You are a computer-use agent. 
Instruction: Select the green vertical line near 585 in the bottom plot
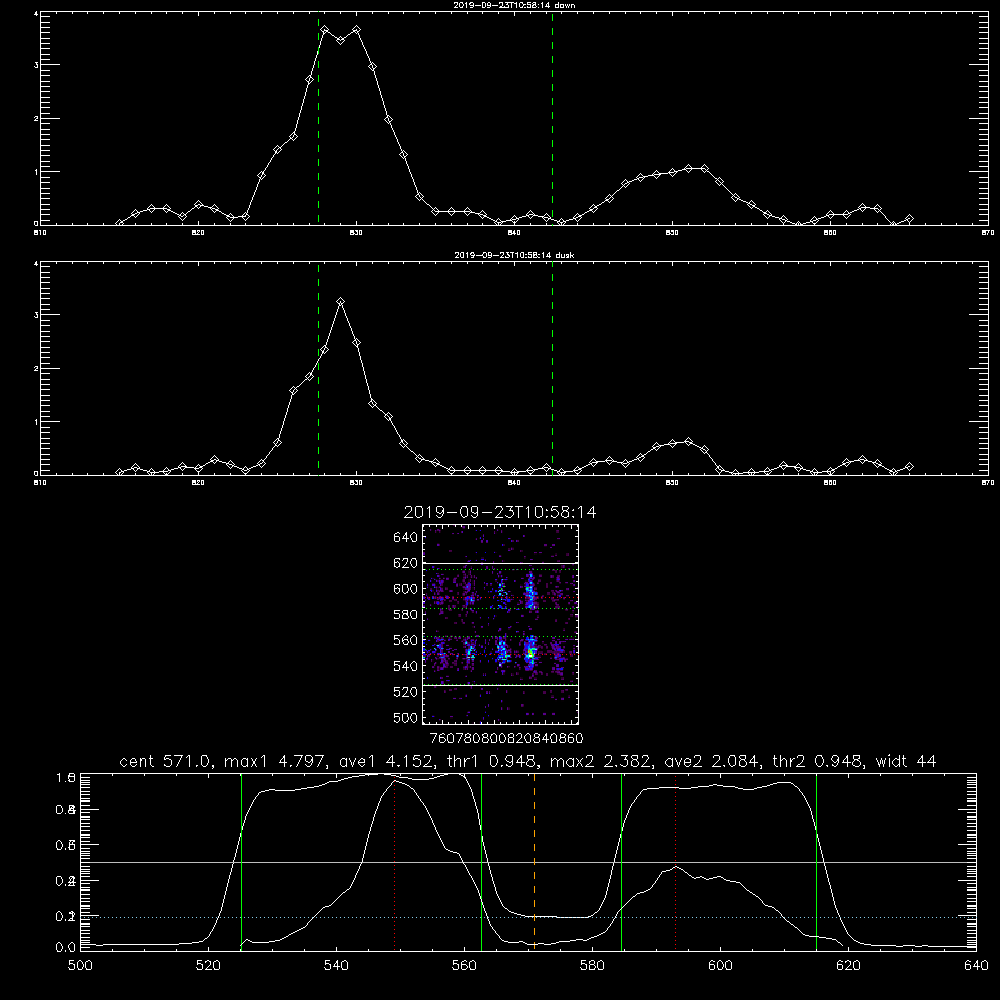[x=621, y=861]
